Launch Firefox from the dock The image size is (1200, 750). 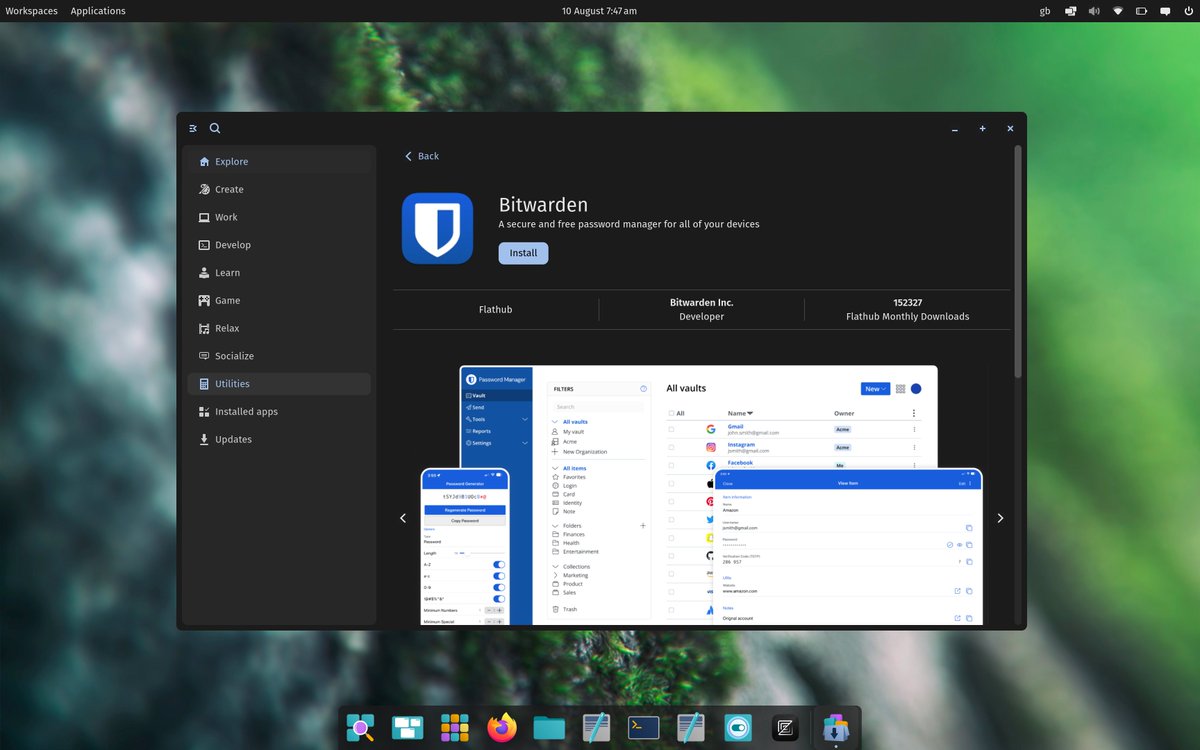(x=502, y=728)
